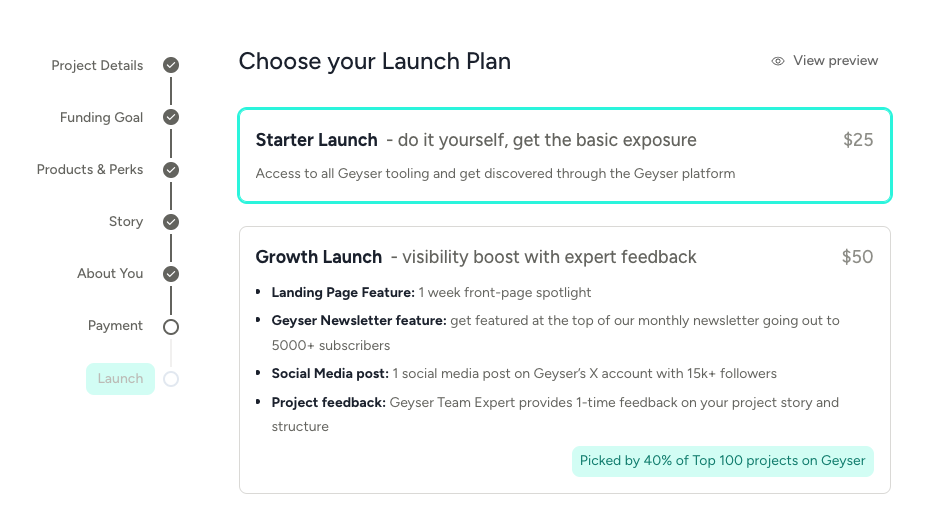
Task: Click the Story step checkmark icon
Action: [171, 222]
